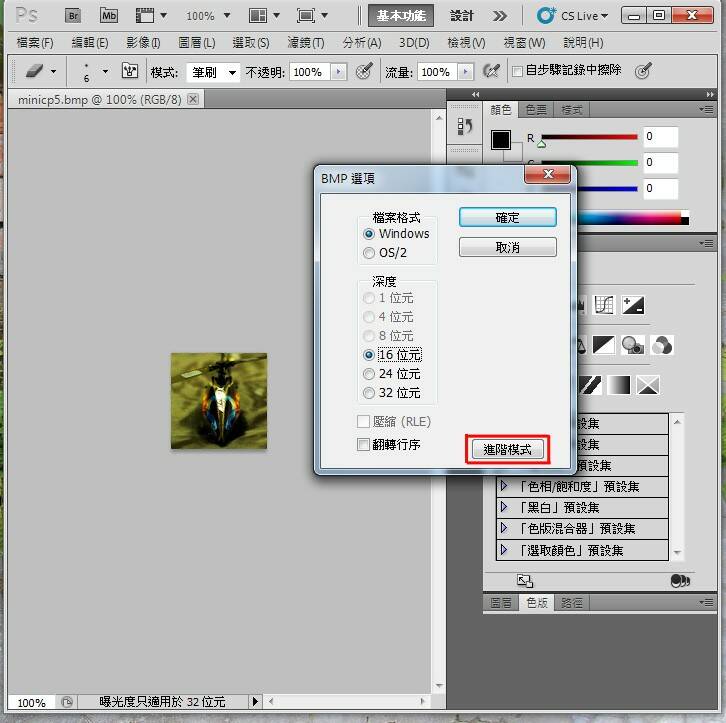Enable 自步驟記錄中擦除 checkbox
Viewport: 726px width, 723px height.
pos(518,71)
